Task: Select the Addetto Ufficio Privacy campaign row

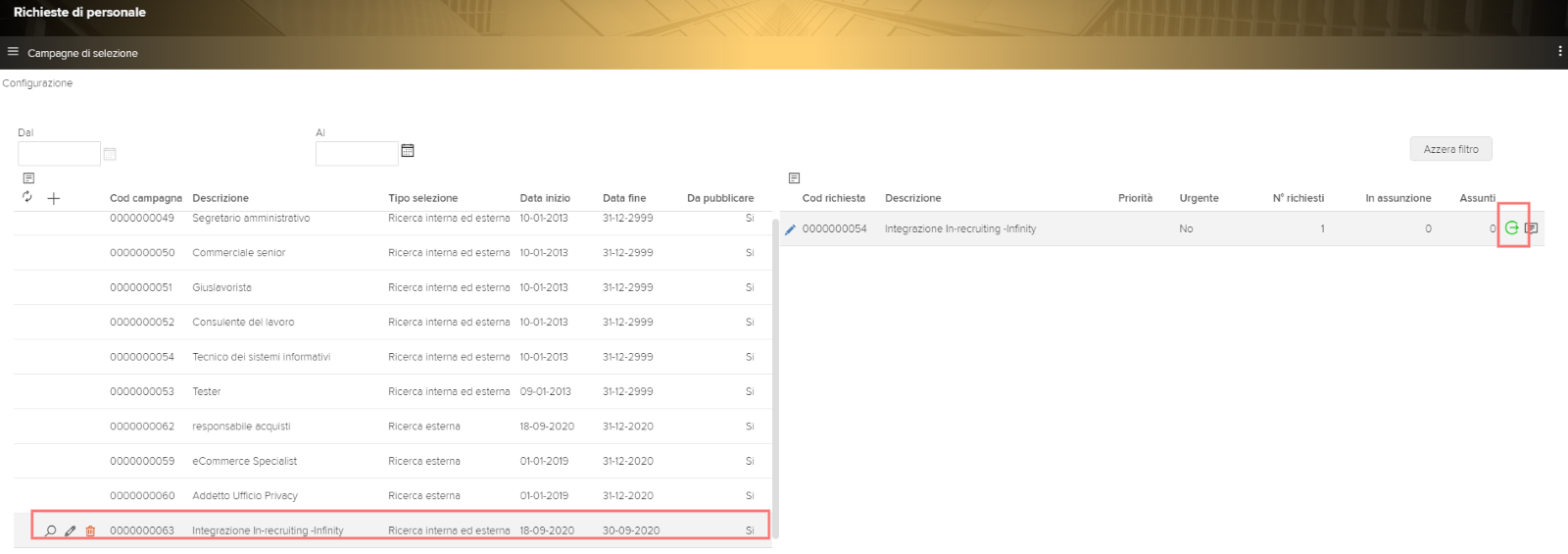Action: [393, 495]
